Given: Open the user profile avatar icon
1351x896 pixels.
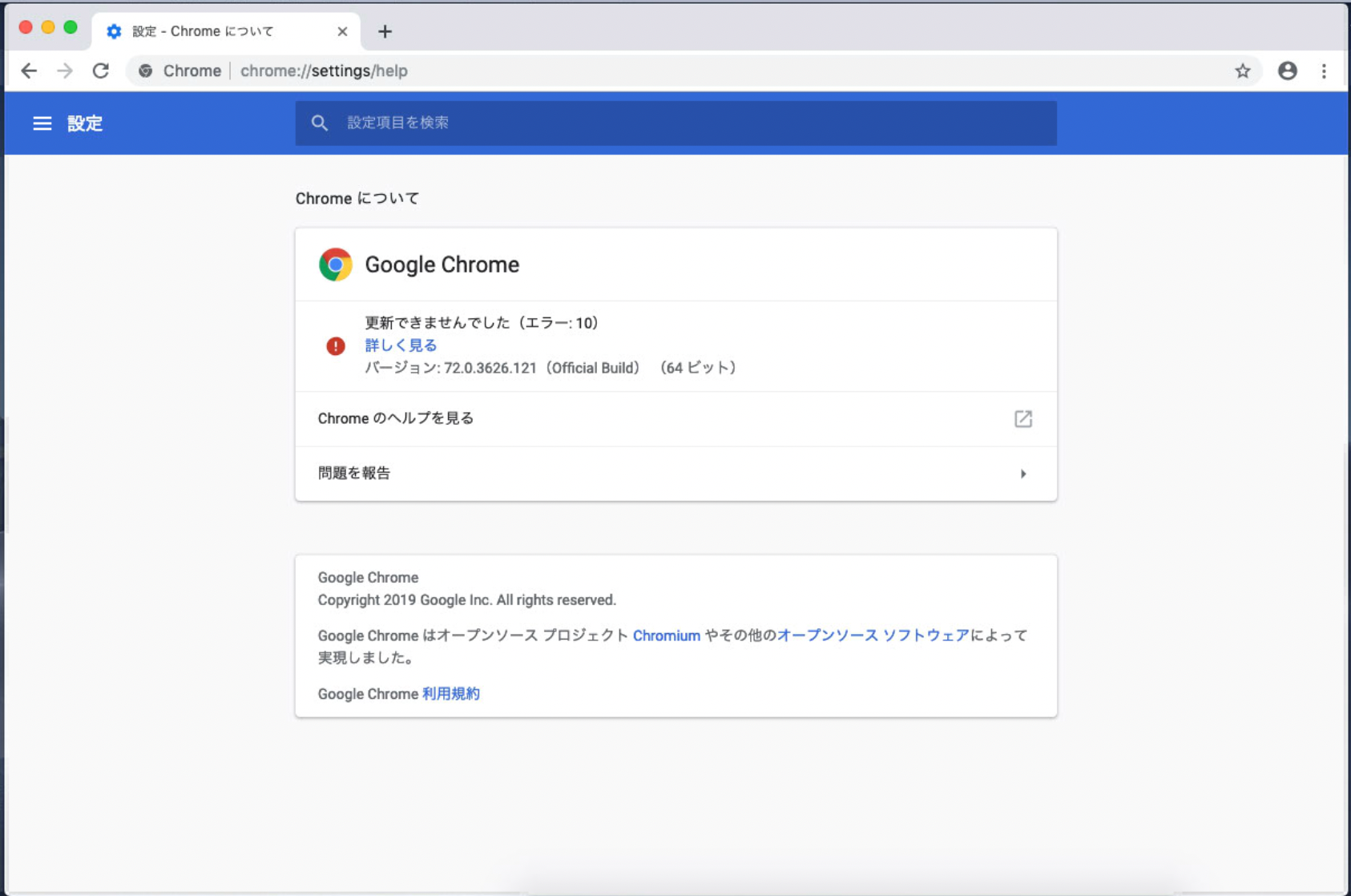Looking at the screenshot, I should point(1288,71).
